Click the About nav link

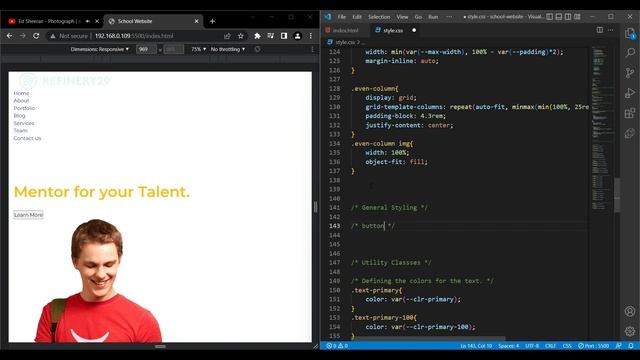point(21,100)
